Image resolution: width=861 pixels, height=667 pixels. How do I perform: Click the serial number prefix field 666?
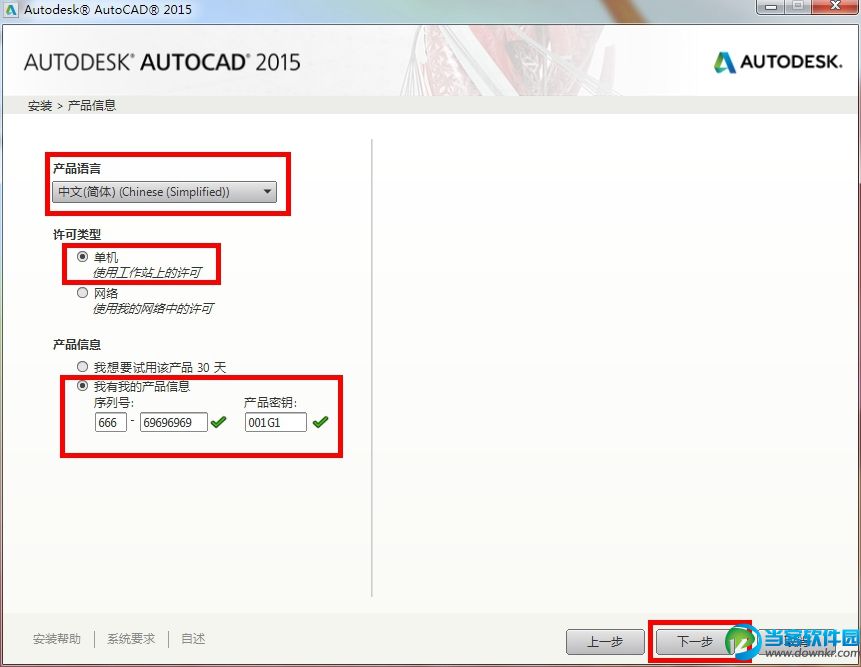coord(110,422)
